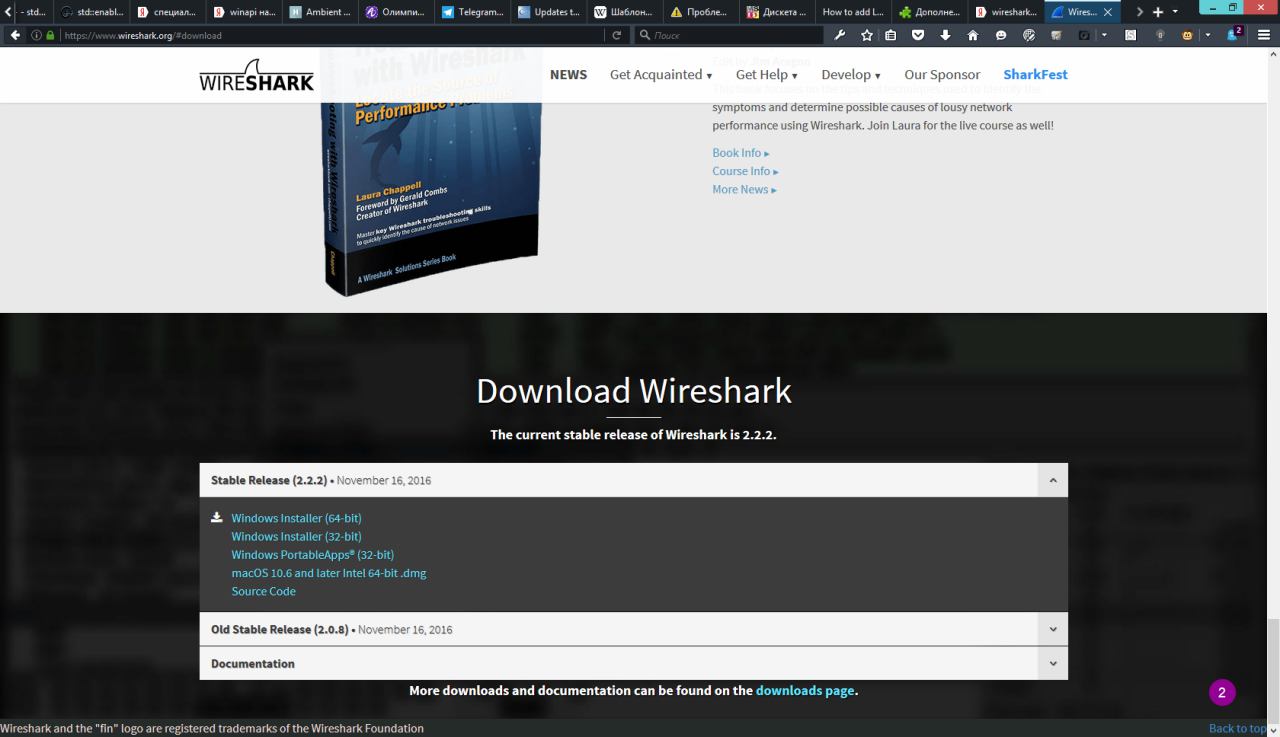
Task: Open the Firefox hamburger menu
Action: (1264, 35)
